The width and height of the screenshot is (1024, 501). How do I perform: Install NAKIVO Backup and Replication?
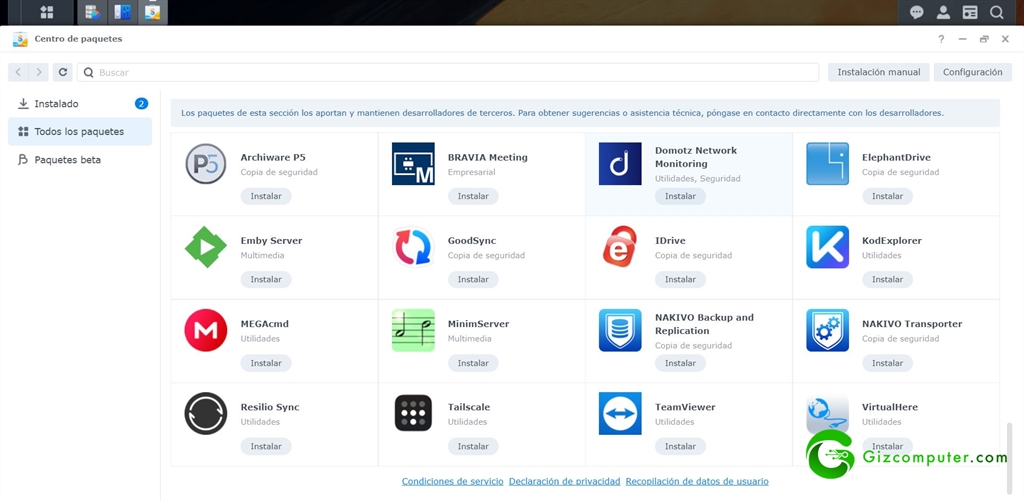[680, 363]
